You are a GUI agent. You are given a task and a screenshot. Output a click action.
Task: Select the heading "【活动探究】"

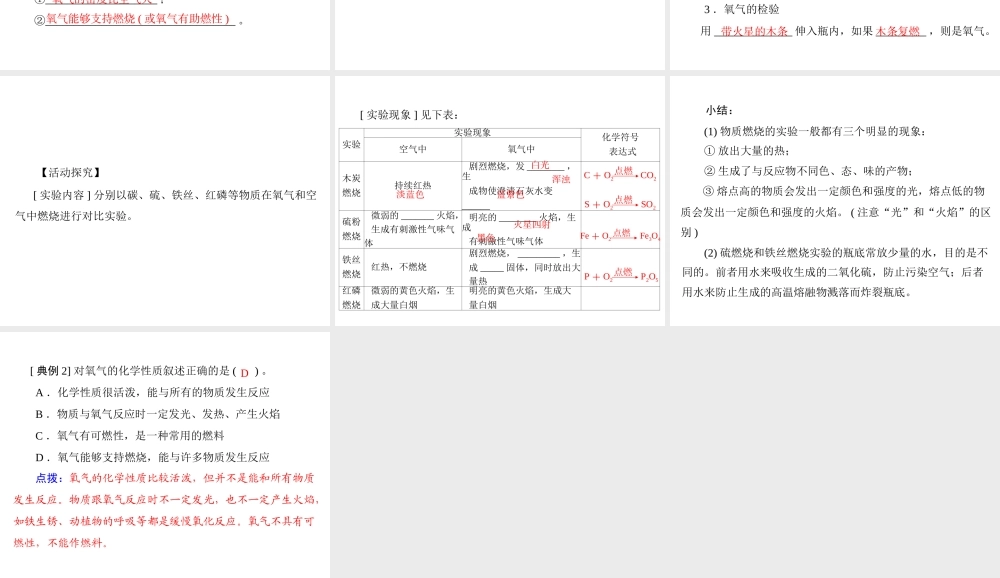click(x=70, y=172)
